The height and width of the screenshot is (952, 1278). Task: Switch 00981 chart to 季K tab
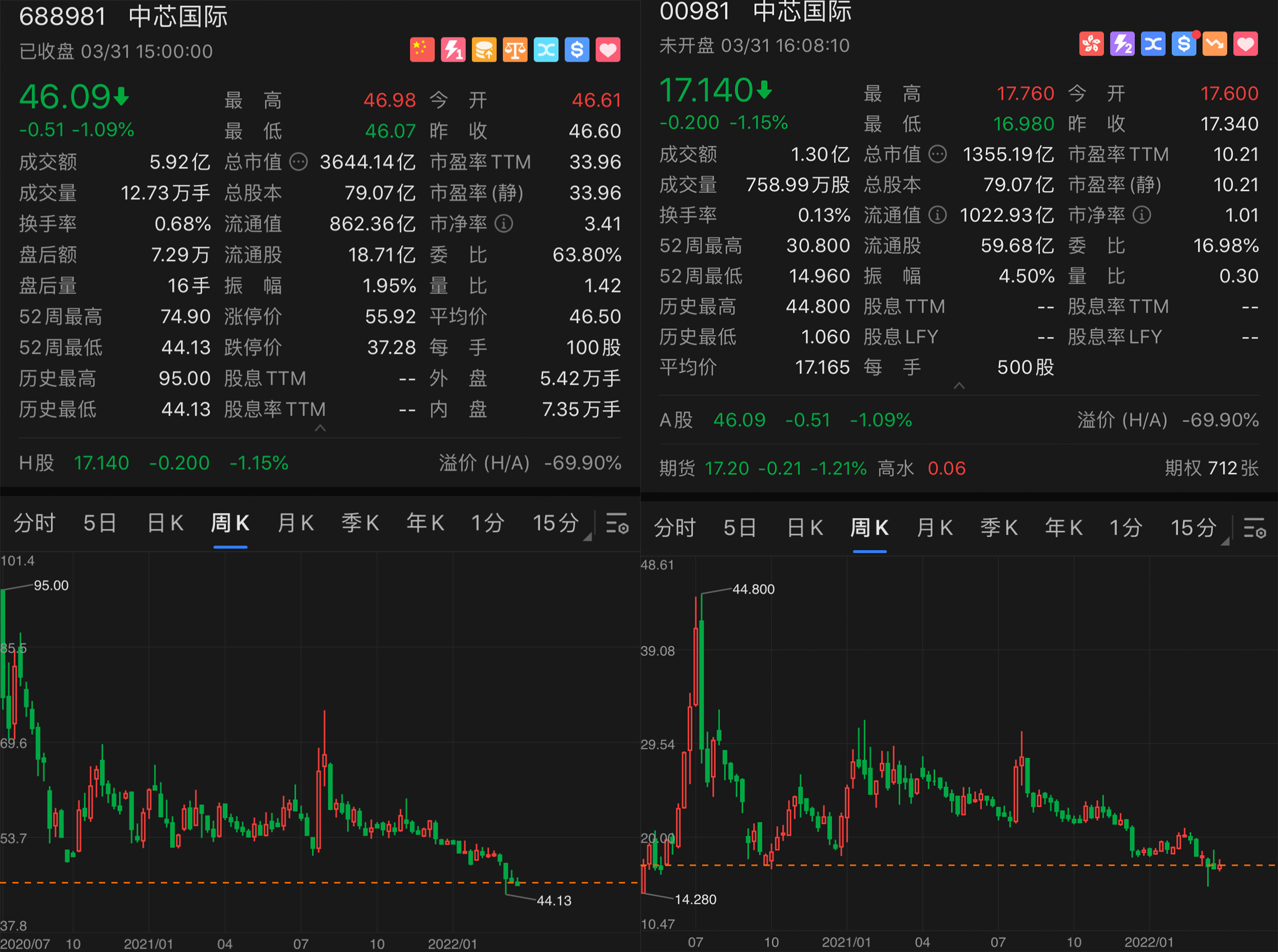(x=1000, y=528)
